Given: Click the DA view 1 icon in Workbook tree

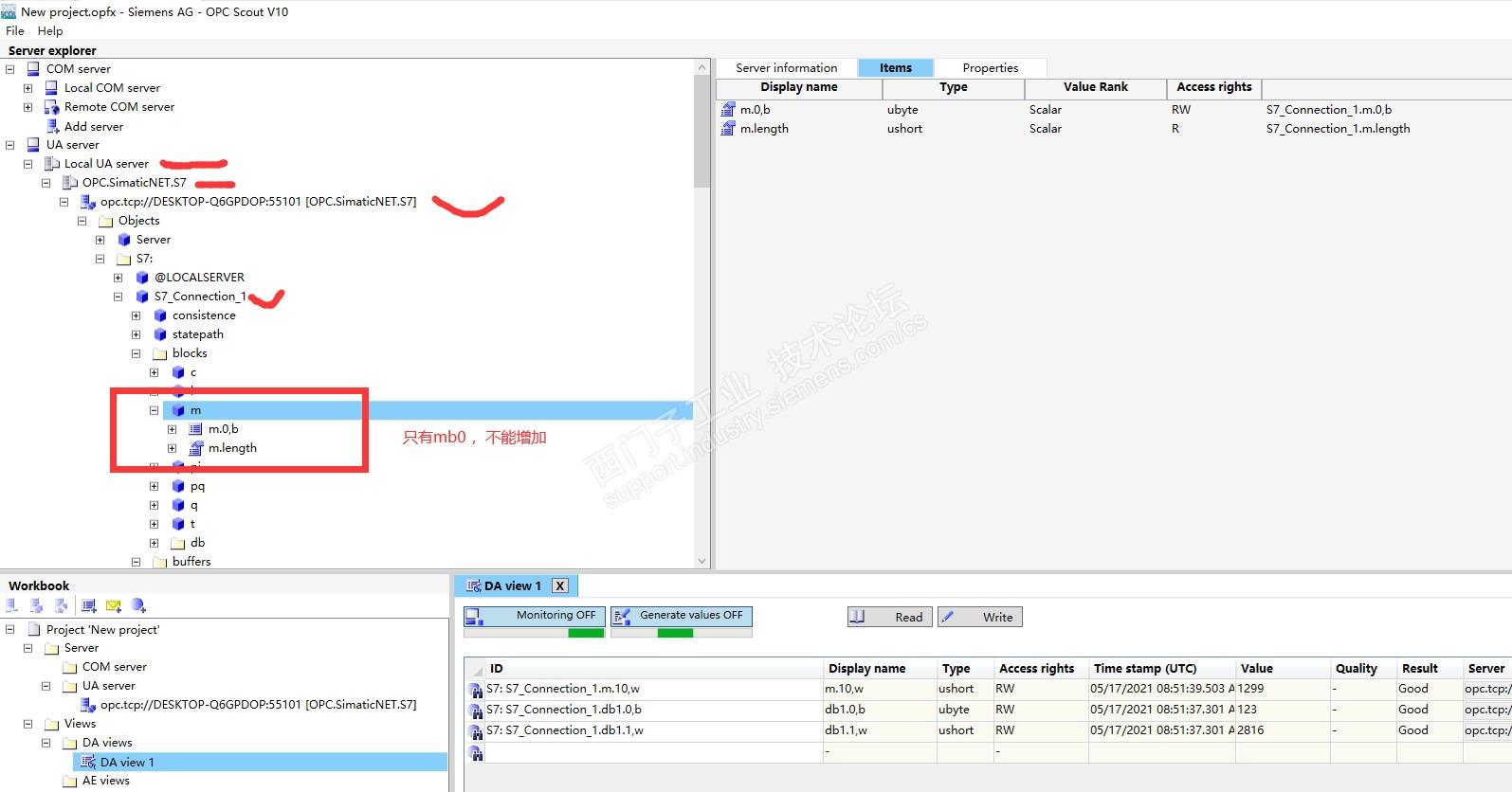Looking at the screenshot, I should [x=88, y=762].
